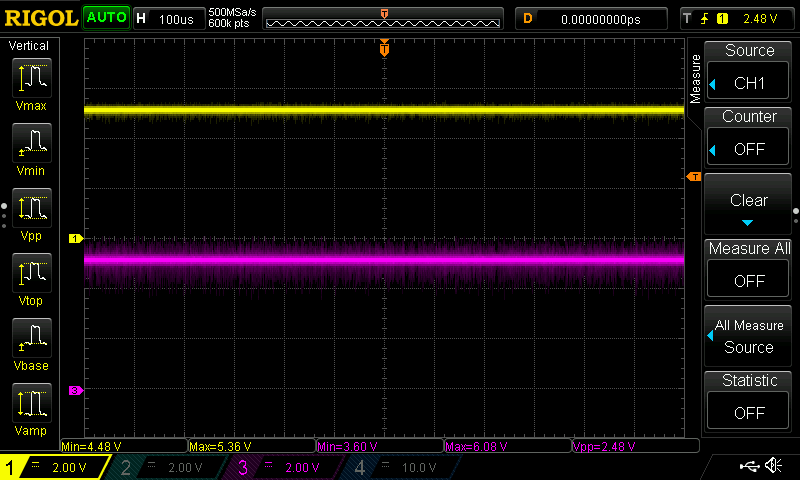The width and height of the screenshot is (800, 480).
Task: Click the waveform memory overview bar
Action: [x=385, y=18]
